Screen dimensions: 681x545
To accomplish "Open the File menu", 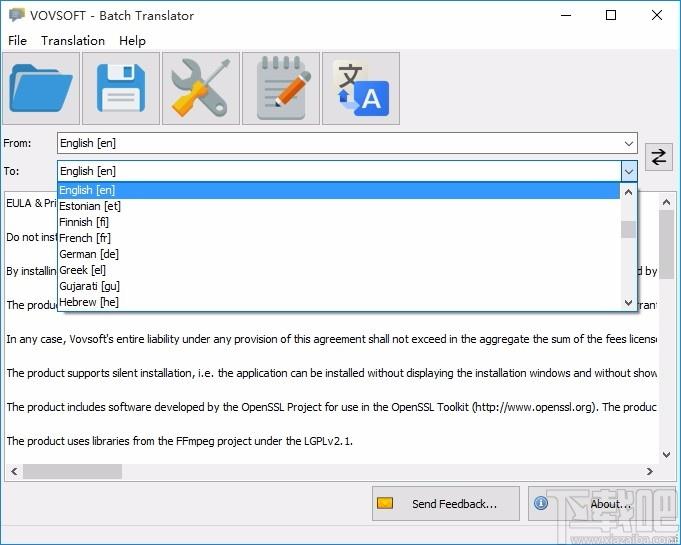I will point(17,41).
